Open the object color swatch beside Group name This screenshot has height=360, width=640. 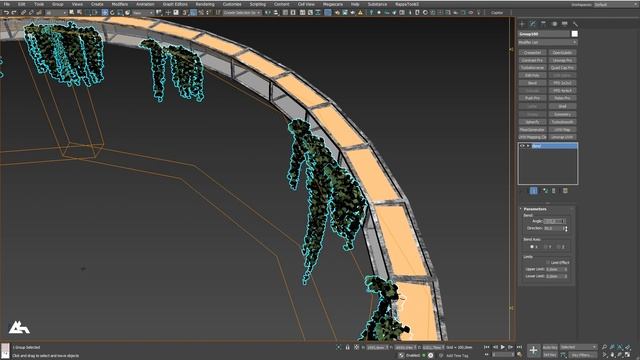(x=574, y=34)
